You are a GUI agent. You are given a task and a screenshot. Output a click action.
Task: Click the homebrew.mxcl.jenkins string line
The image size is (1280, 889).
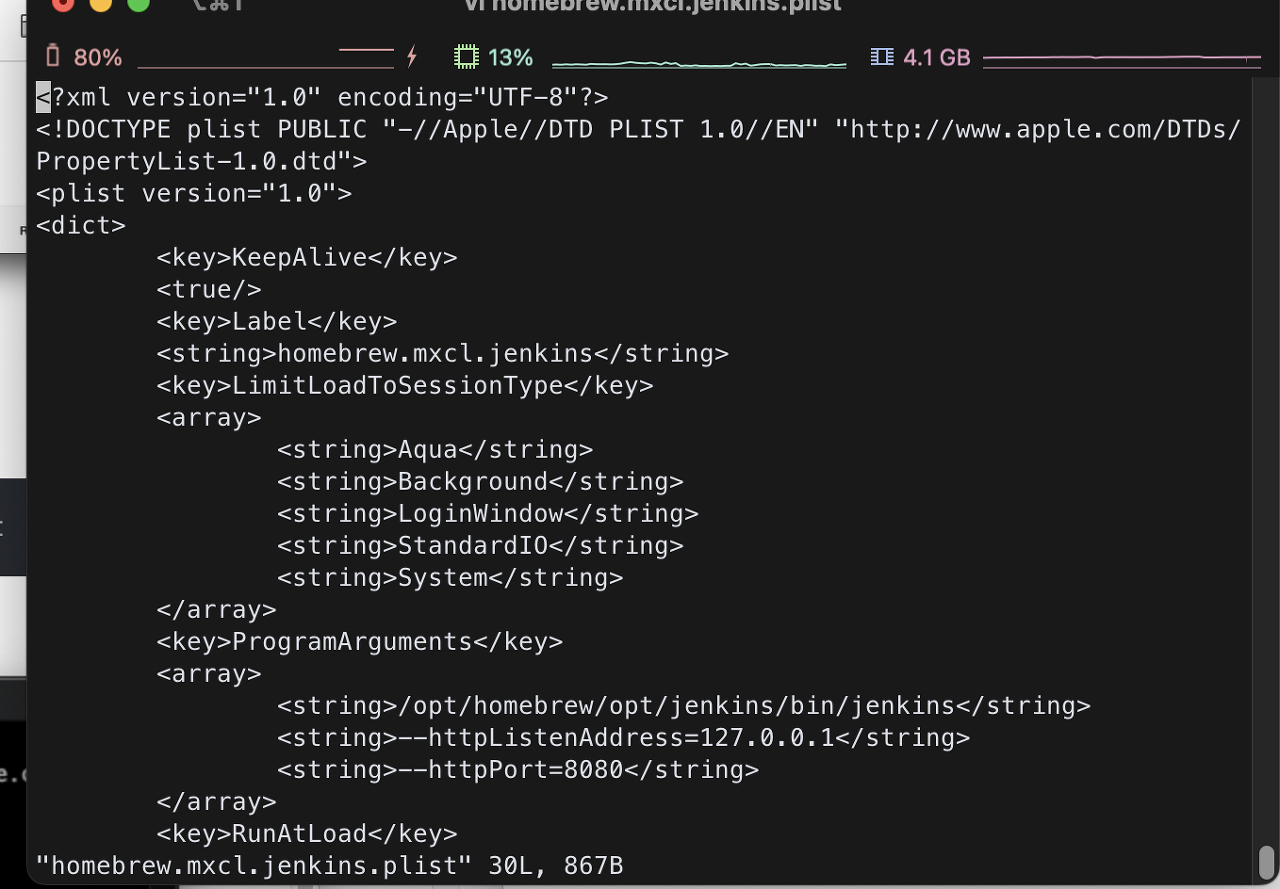tap(442, 353)
